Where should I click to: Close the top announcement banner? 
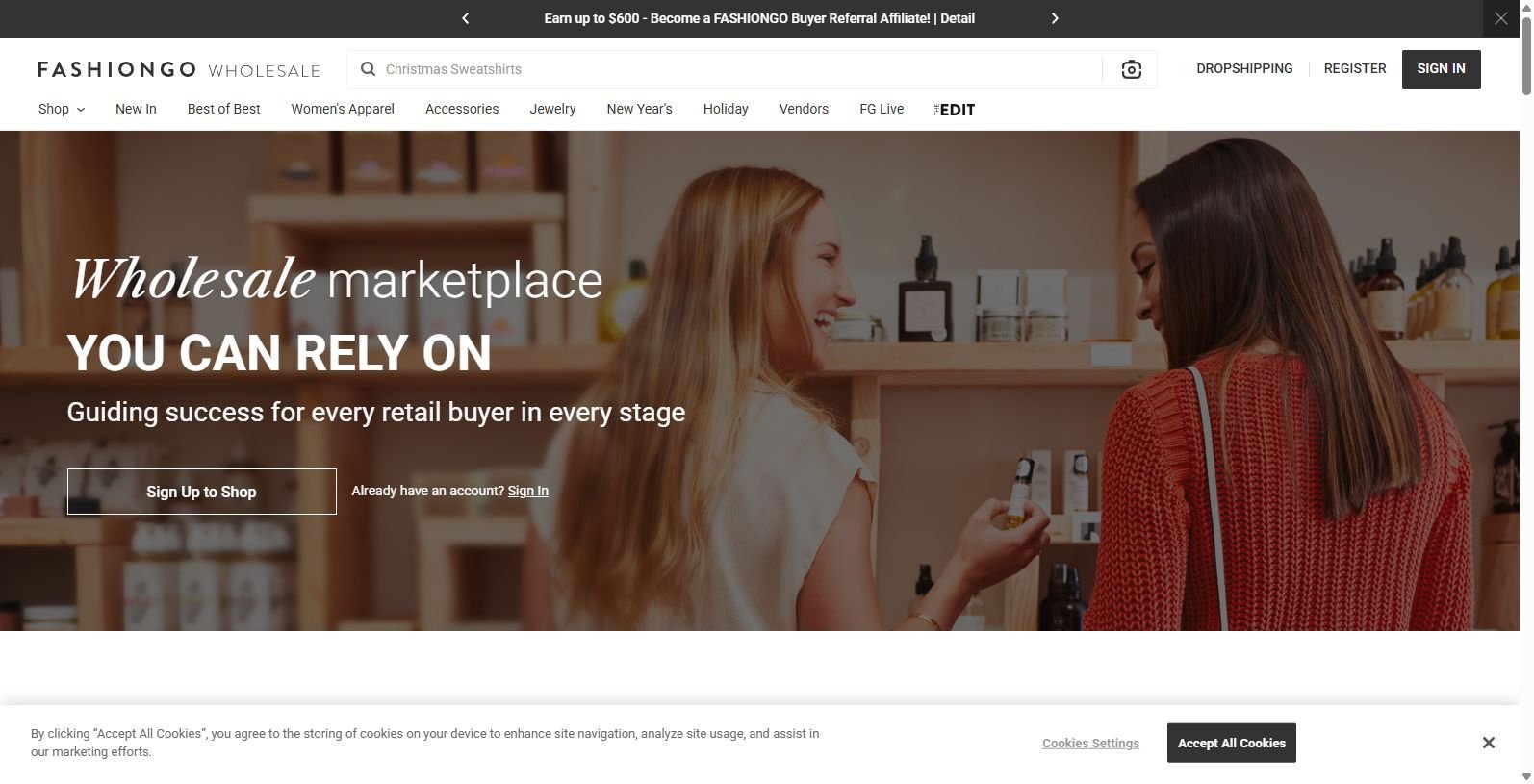[x=1500, y=18]
